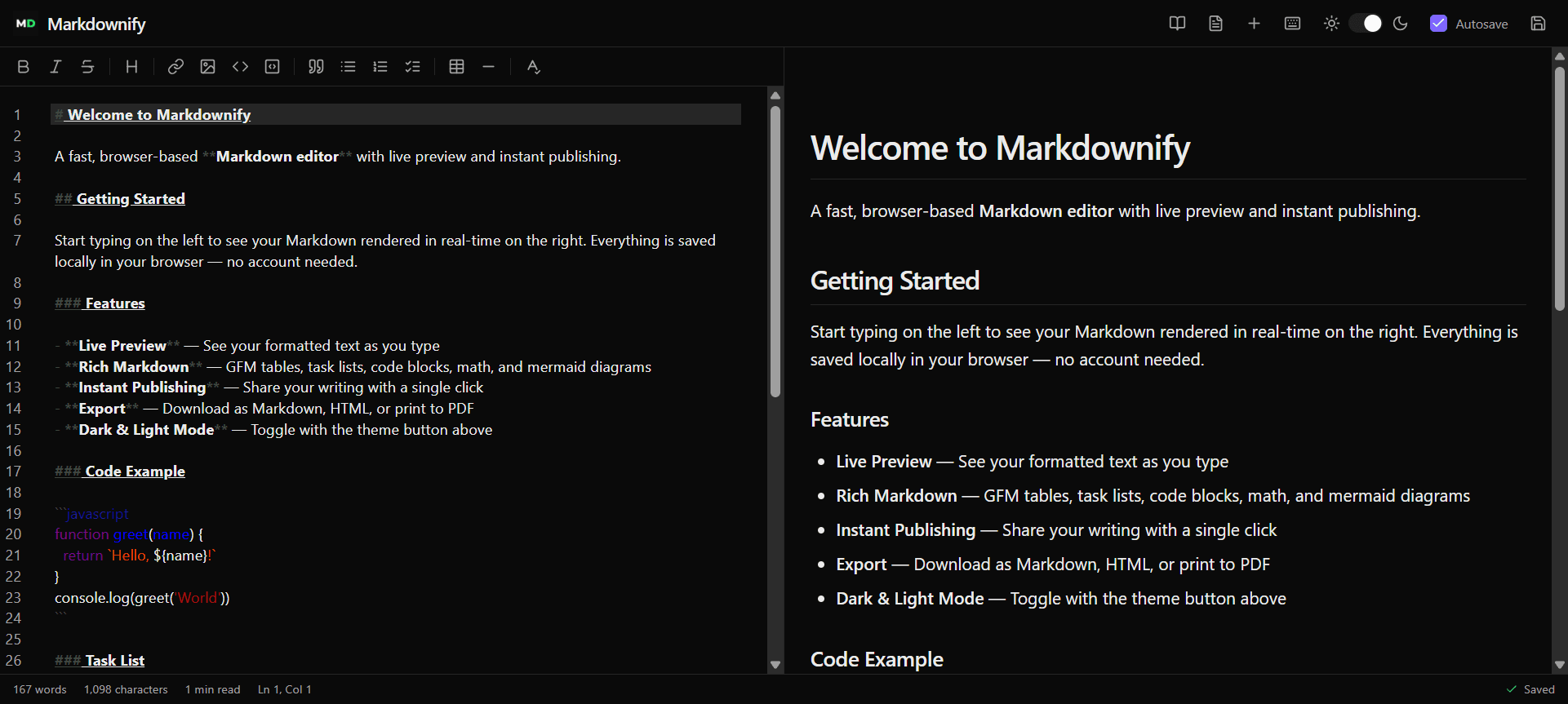Click the editor vertical scrollbar thumb
The width and height of the screenshot is (1568, 704).
(x=775, y=252)
